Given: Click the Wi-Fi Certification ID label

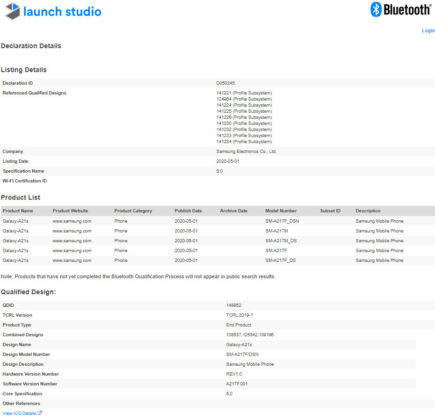Looking at the screenshot, I should (x=25, y=181).
